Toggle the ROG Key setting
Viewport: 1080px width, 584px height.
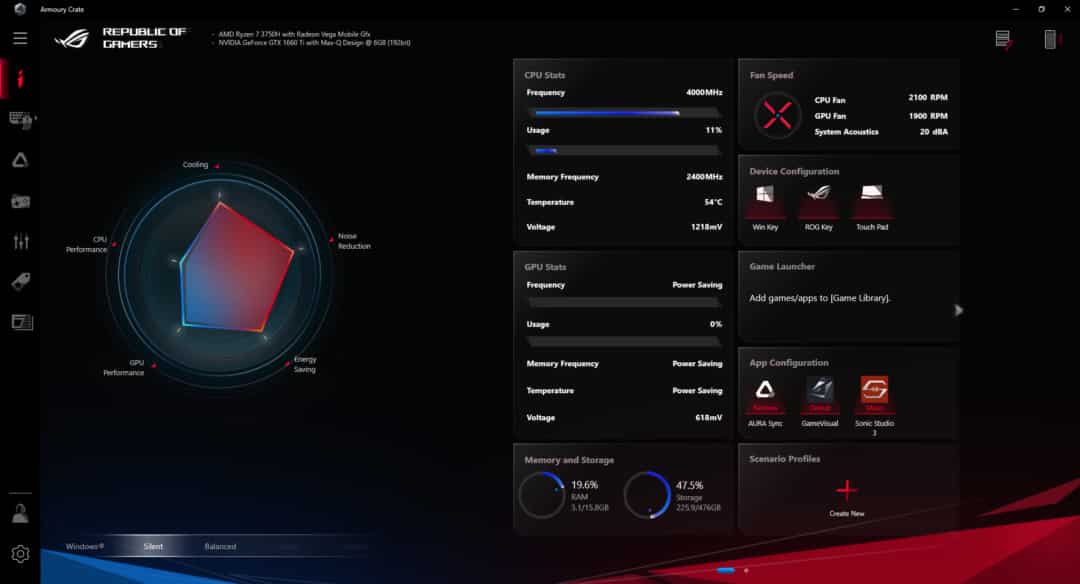[818, 207]
